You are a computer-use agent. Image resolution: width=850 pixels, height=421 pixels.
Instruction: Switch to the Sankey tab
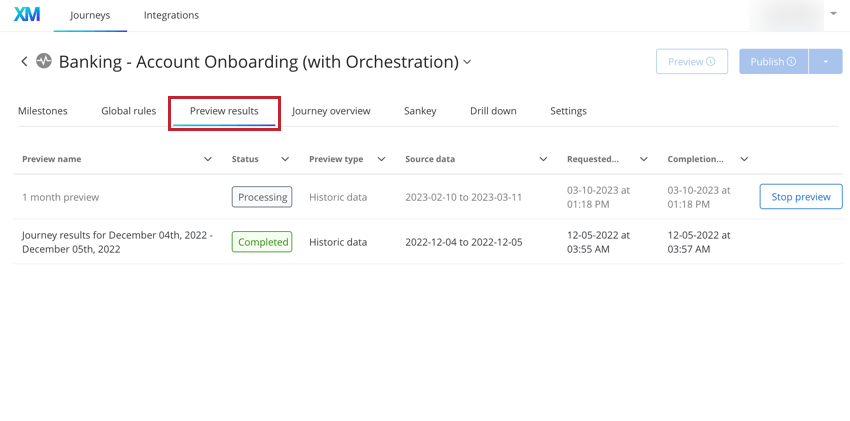click(420, 111)
